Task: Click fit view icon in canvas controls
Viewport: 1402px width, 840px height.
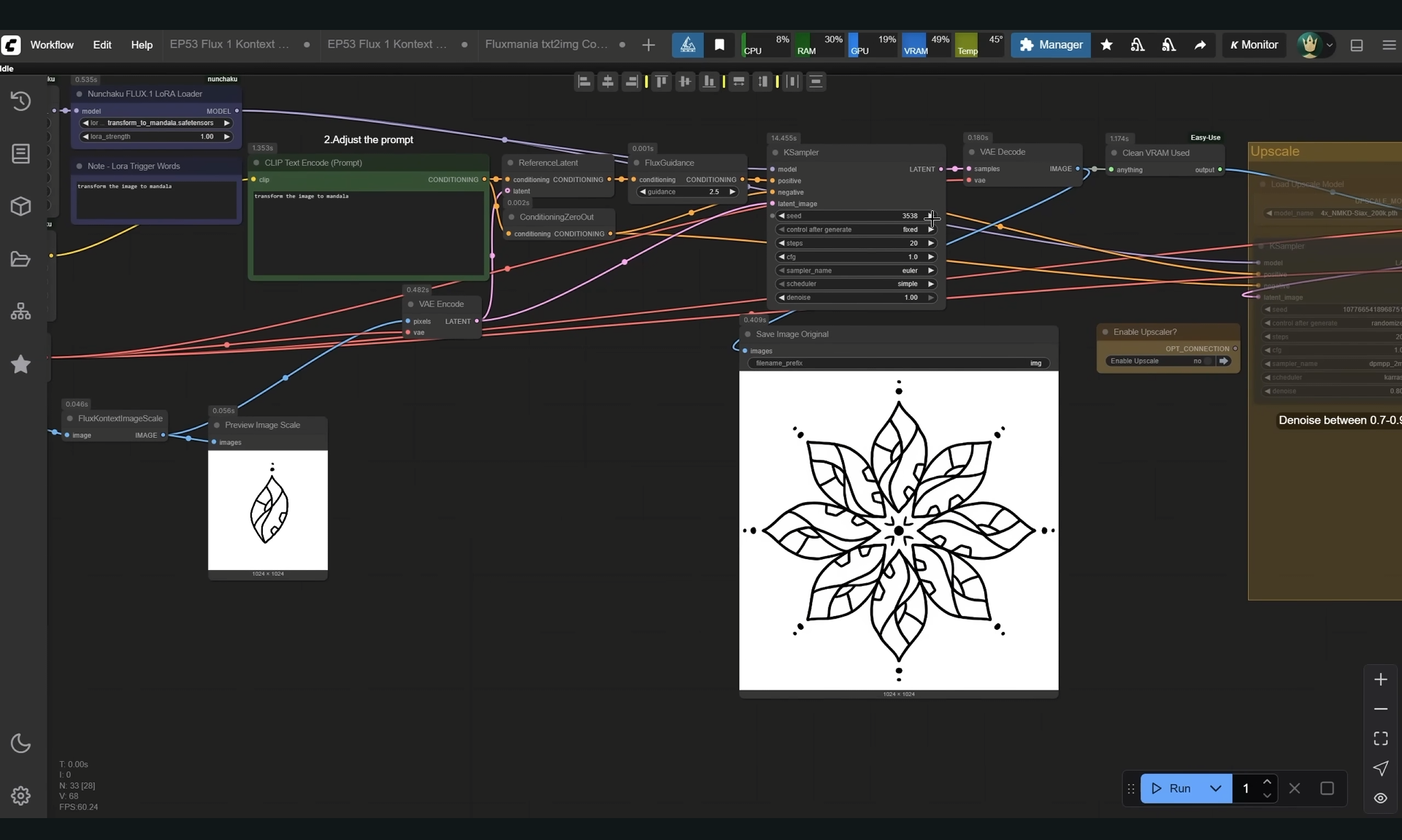Action: point(1380,739)
